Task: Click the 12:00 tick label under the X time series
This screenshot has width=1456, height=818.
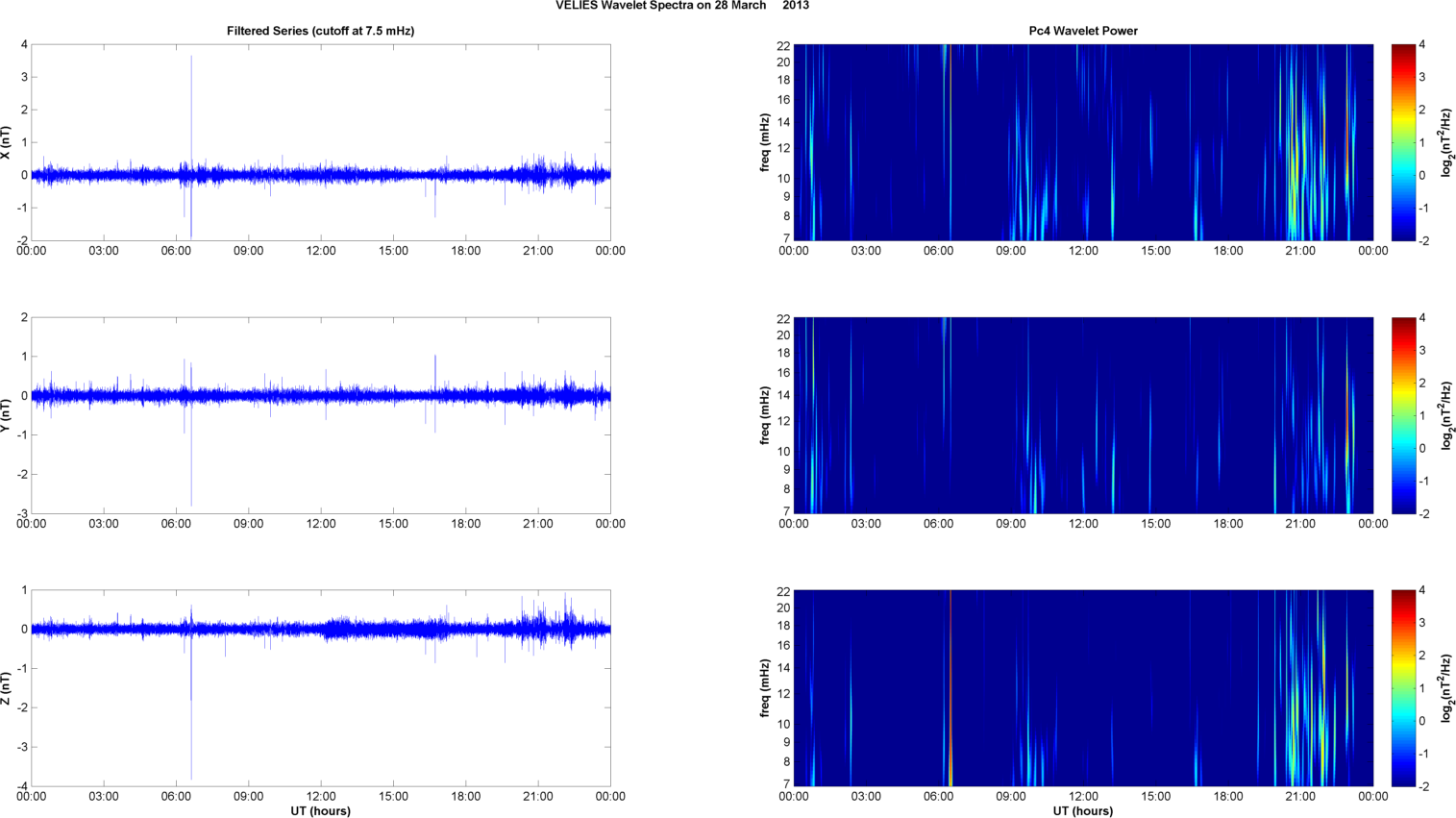Action: point(320,251)
